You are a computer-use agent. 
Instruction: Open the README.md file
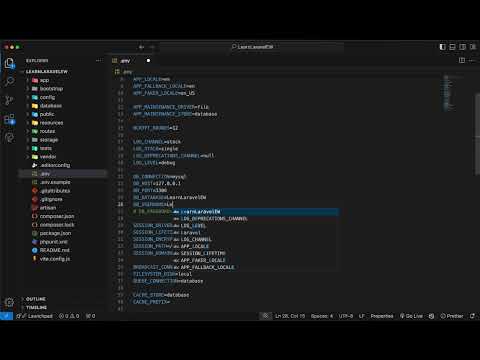55,250
